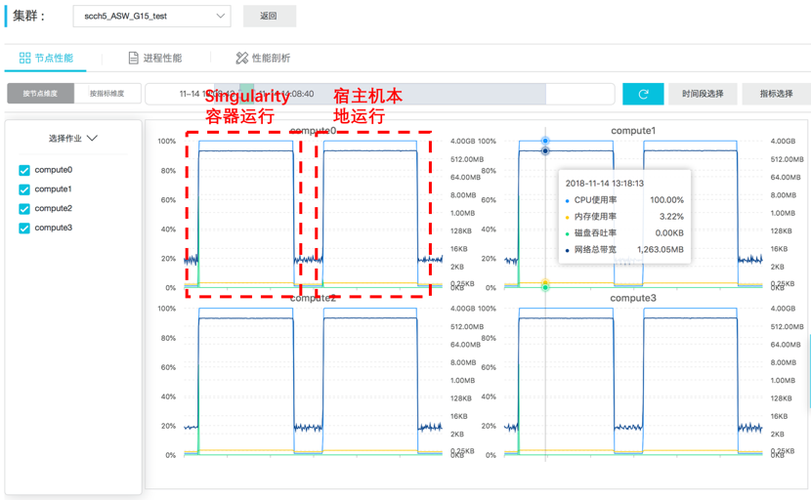Click the performance profiling tools icon
Viewport: 811px width, 500px height.
point(242,58)
